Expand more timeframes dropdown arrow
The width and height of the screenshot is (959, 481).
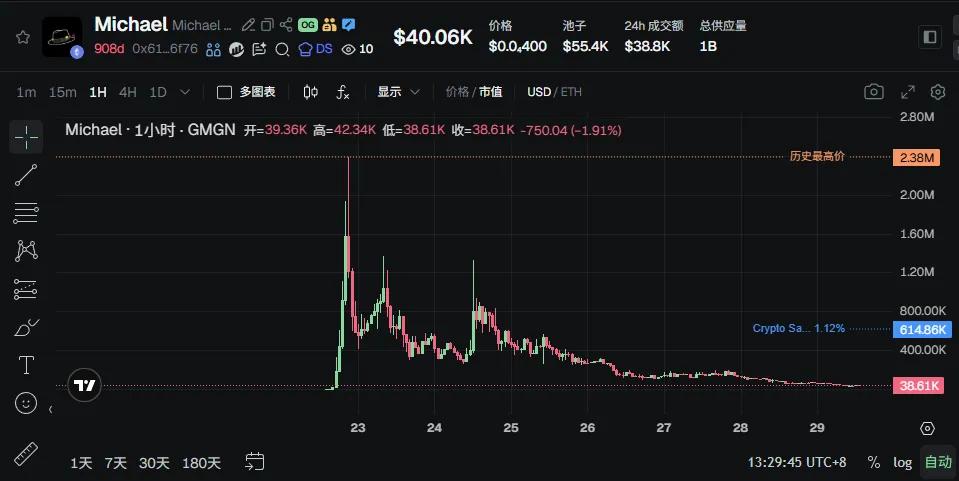click(185, 92)
